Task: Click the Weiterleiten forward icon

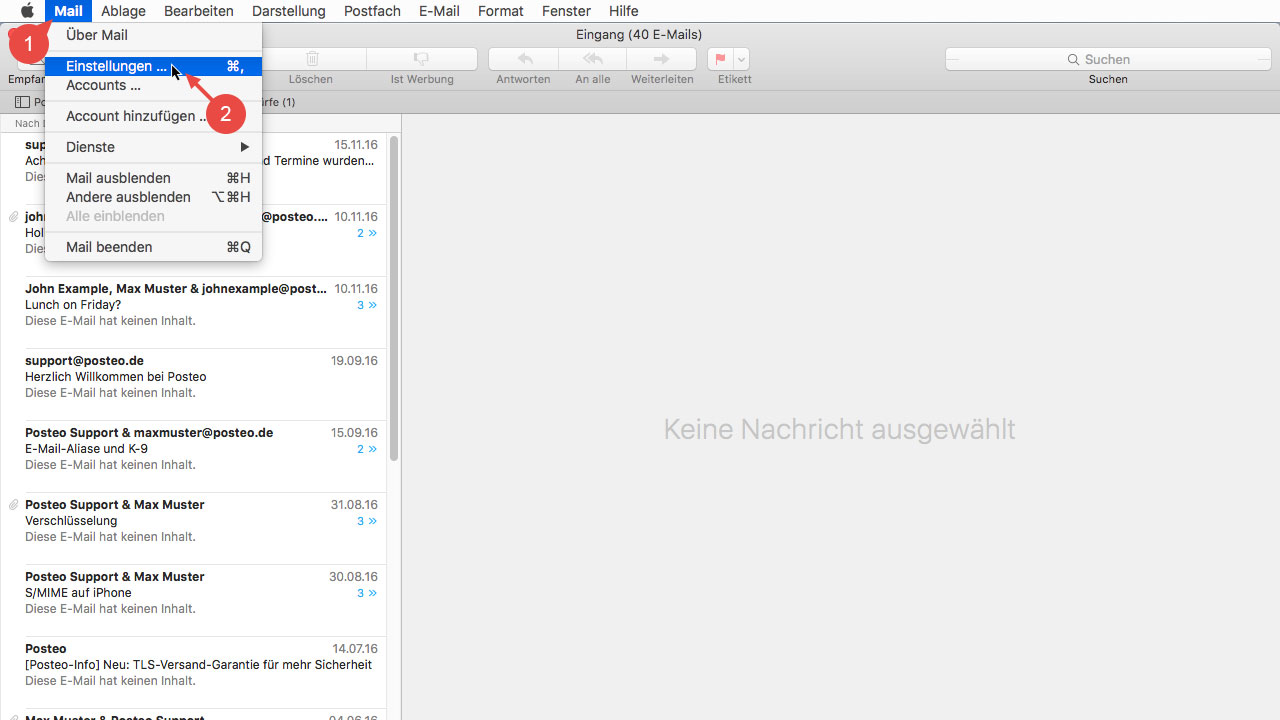Action: (x=662, y=58)
